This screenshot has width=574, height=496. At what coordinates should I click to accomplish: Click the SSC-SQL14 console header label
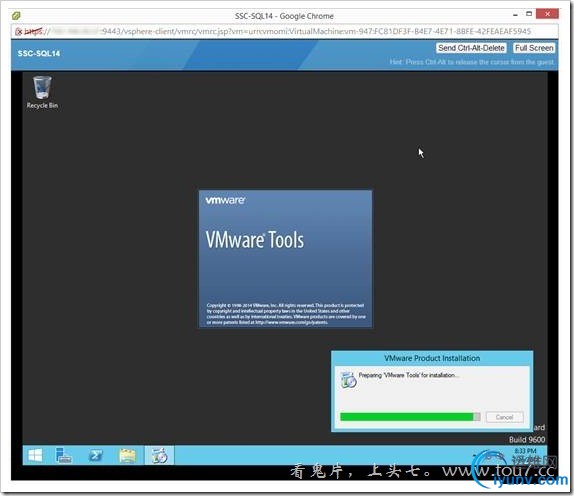[39, 53]
